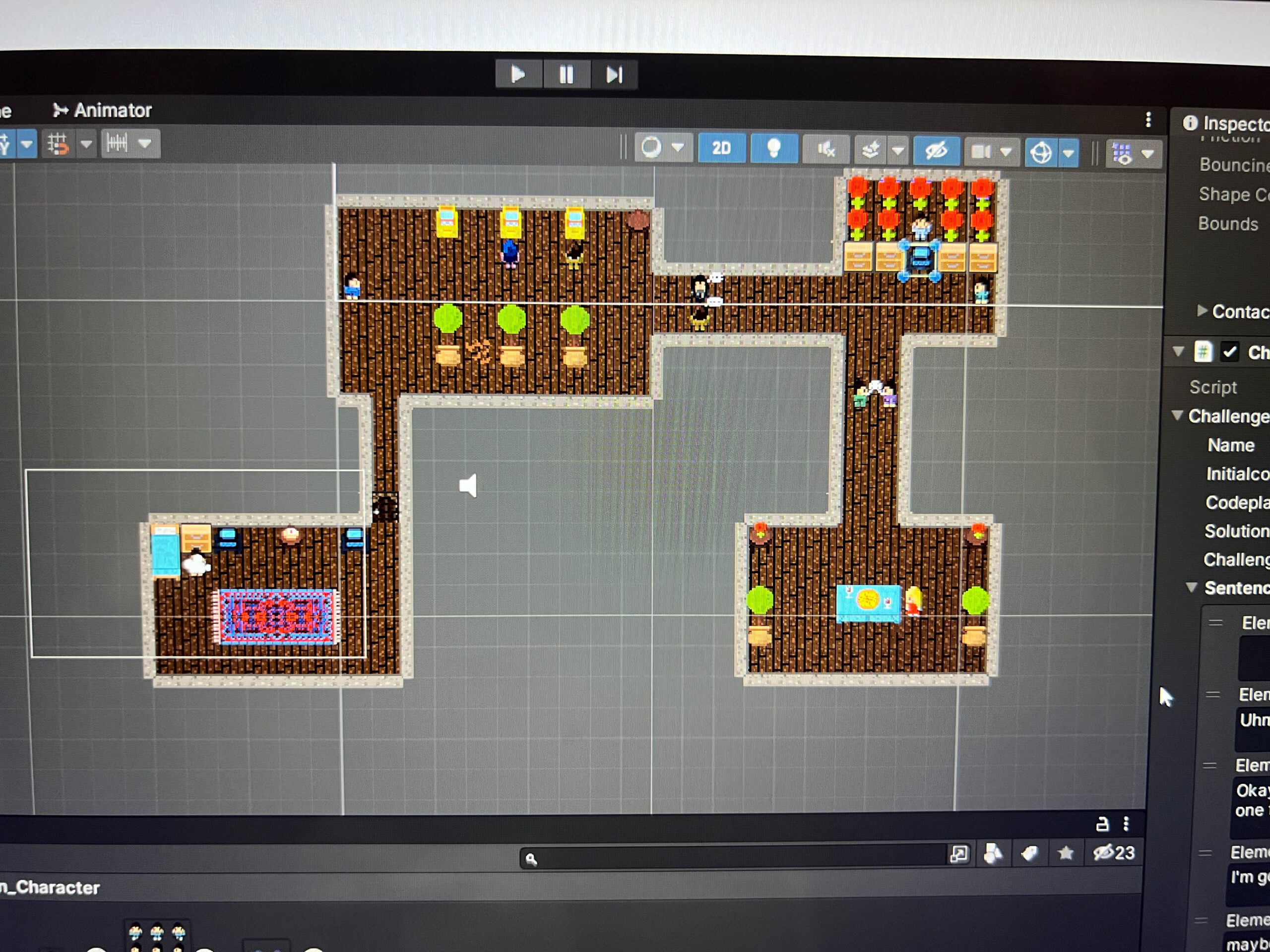Click the Pause button
The image size is (1270, 952).
(566, 75)
